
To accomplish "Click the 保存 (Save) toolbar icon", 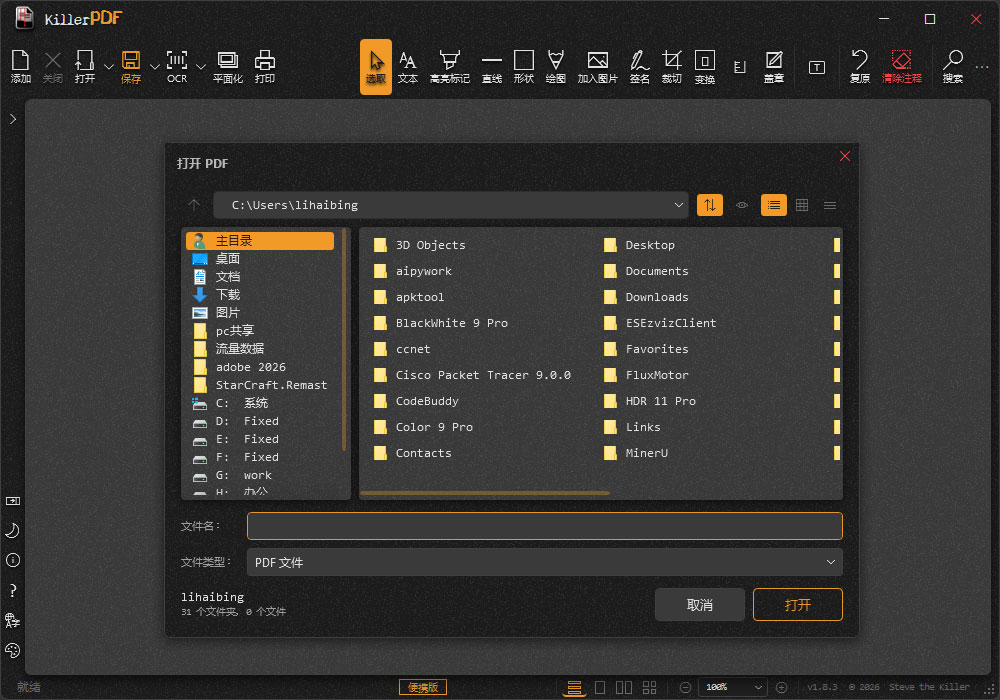I will pos(131,66).
